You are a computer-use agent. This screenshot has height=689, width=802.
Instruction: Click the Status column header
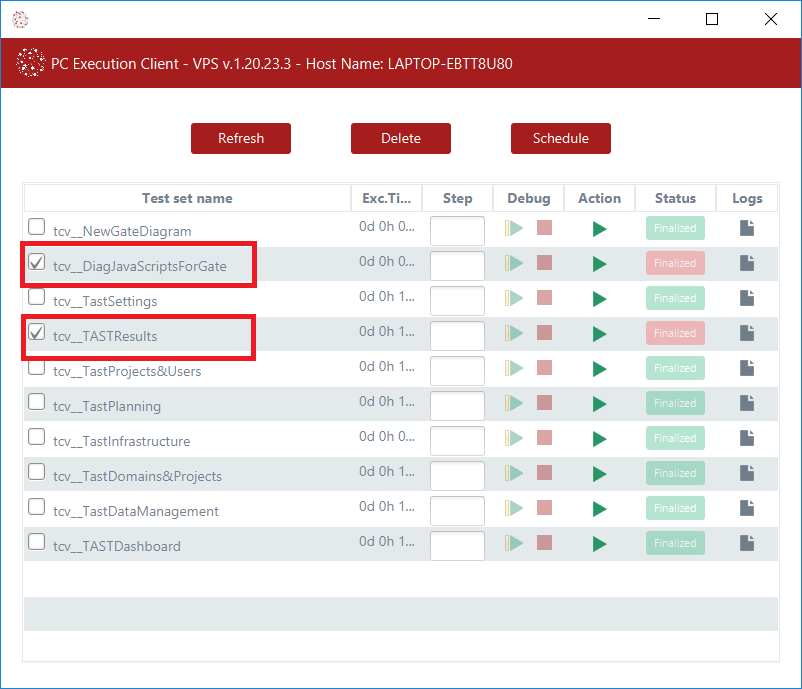click(675, 198)
